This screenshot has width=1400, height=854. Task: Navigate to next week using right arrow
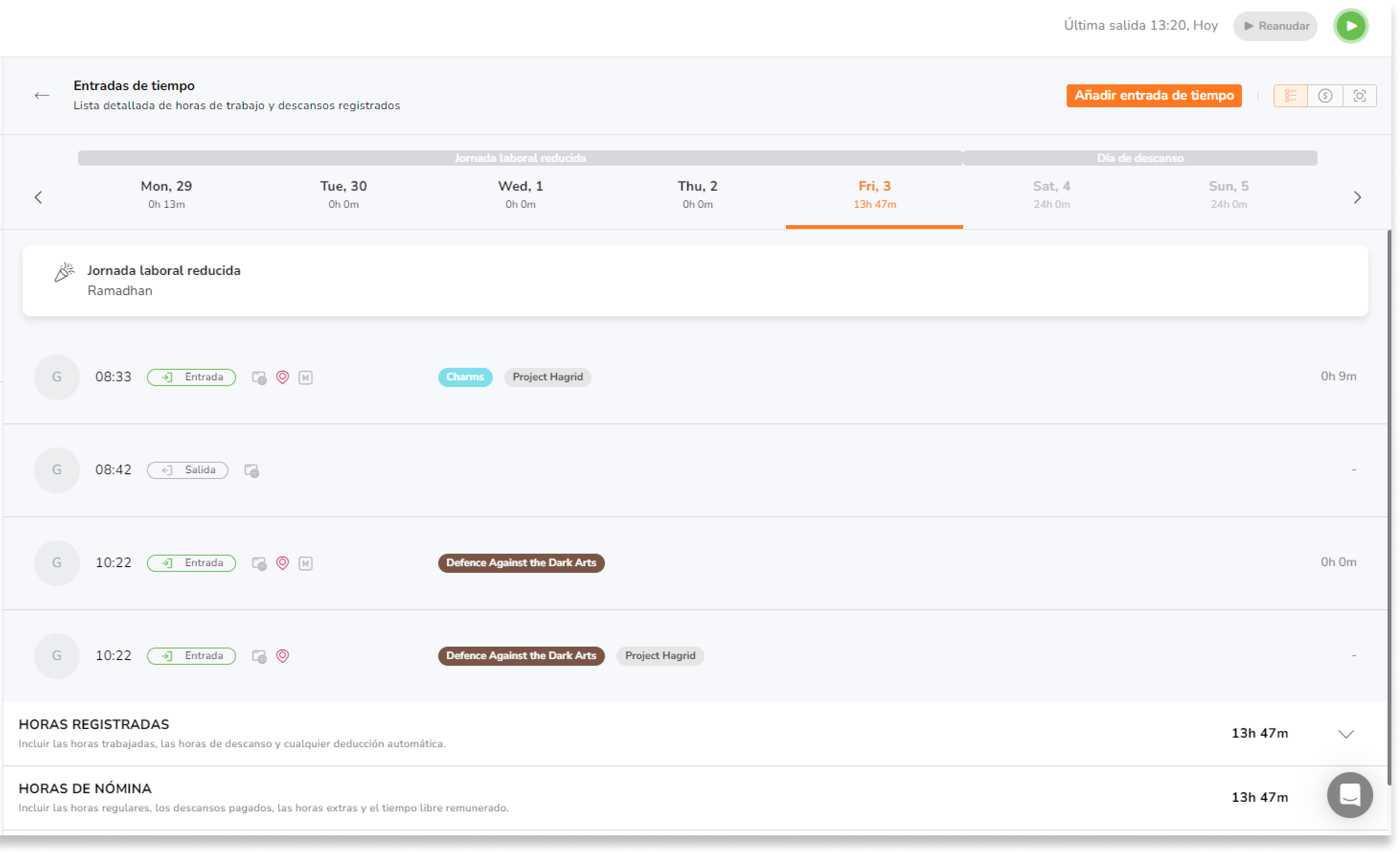(1357, 197)
